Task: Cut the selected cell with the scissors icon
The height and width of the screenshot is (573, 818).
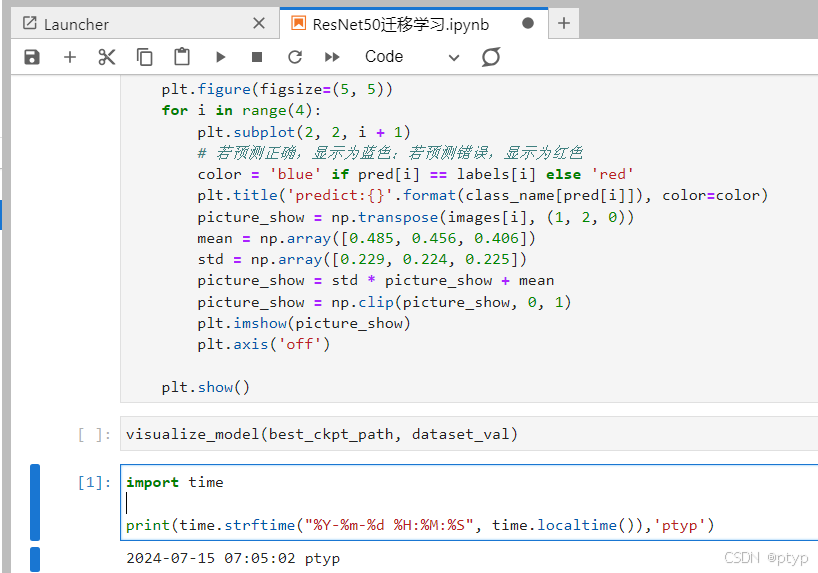Action: pyautogui.click(x=107, y=57)
